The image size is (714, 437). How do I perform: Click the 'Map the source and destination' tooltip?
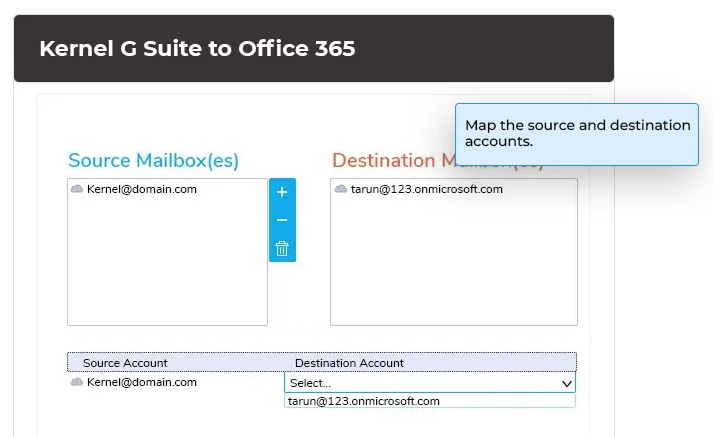577,133
